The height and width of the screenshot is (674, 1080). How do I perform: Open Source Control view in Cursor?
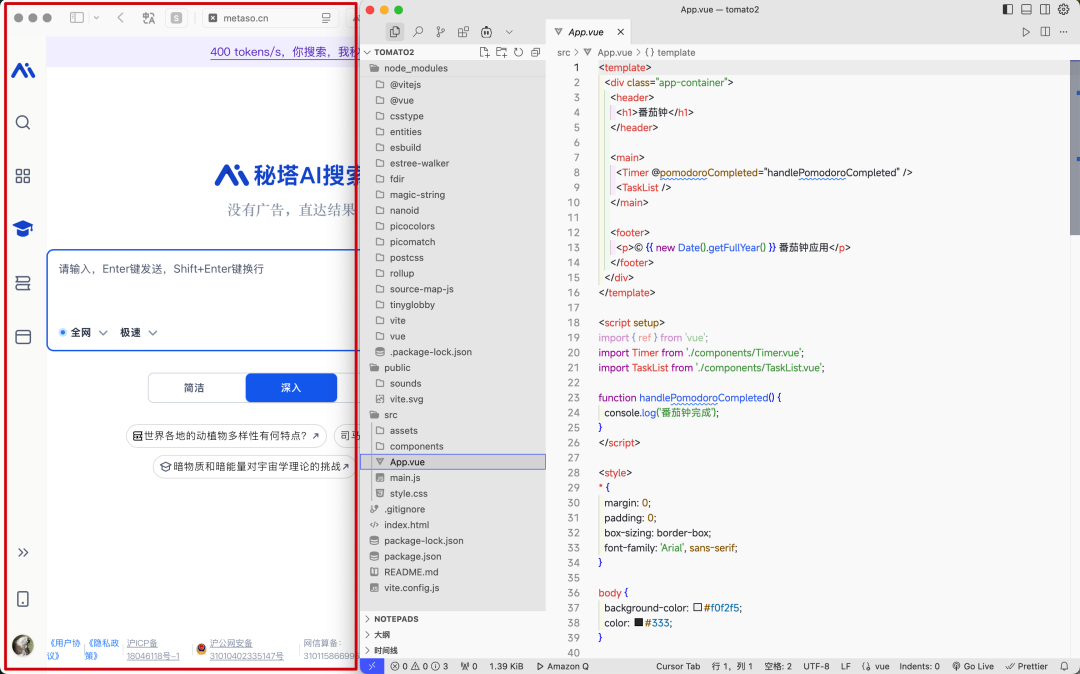[441, 32]
